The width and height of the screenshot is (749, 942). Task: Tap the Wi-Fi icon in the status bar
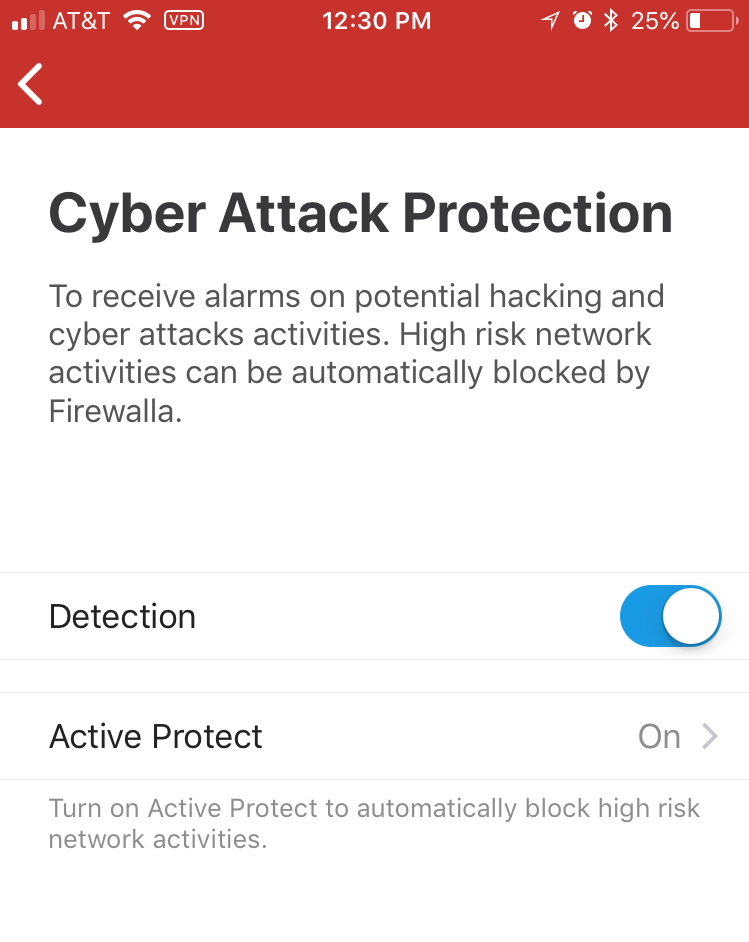coord(137,20)
